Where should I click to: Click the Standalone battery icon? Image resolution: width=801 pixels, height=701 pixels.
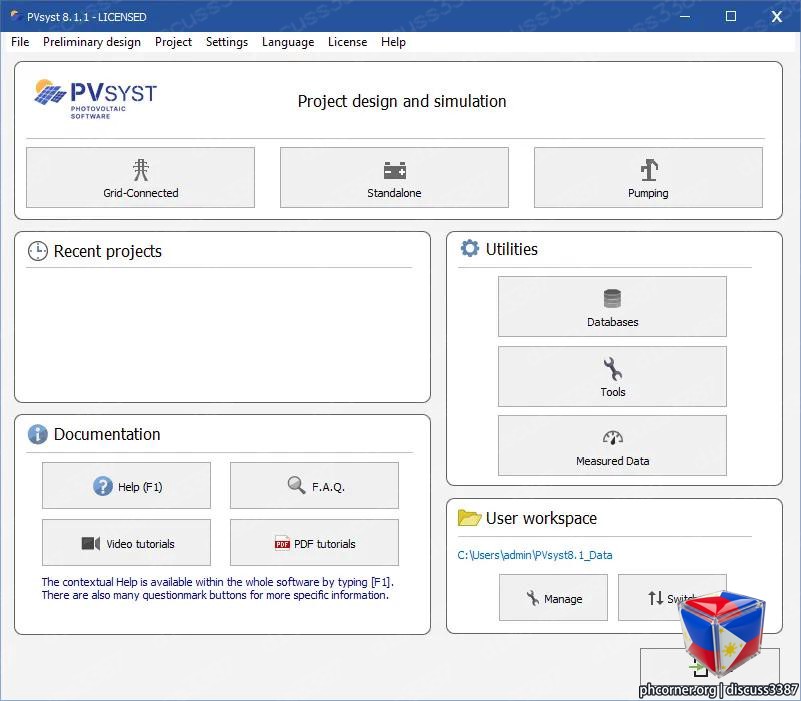click(394, 170)
